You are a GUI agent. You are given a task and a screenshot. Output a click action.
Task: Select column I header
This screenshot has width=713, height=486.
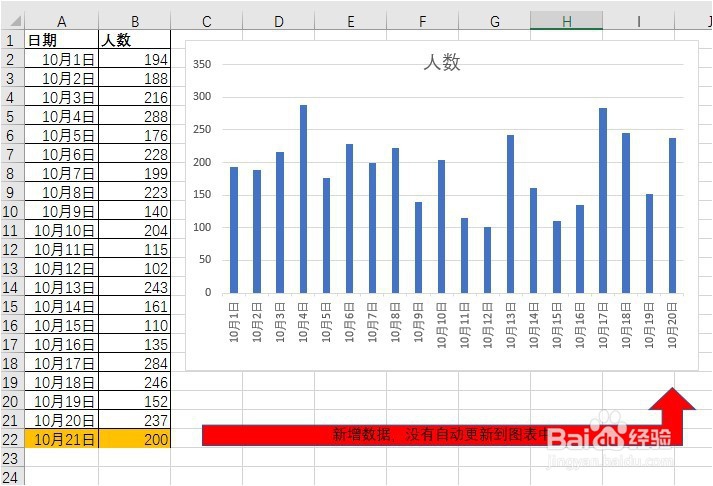638,21
